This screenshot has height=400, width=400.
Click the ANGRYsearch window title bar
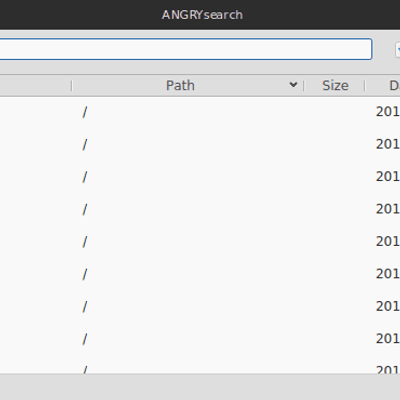click(x=200, y=15)
